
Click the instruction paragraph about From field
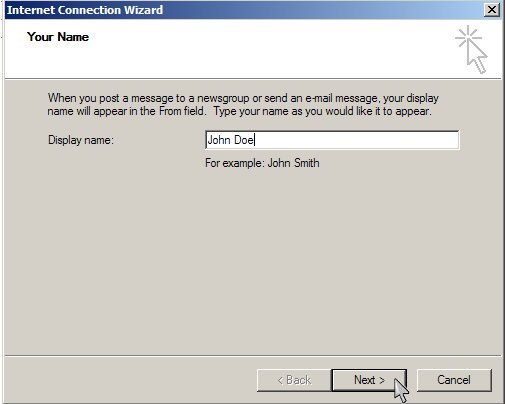pyautogui.click(x=243, y=104)
